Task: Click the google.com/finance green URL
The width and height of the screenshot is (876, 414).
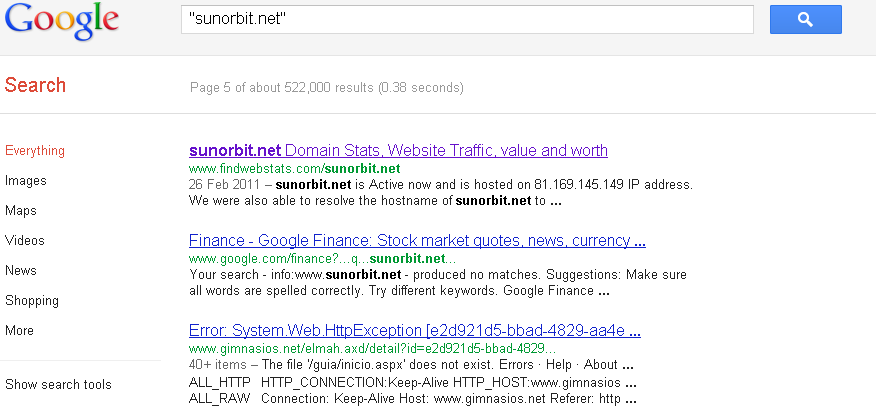Action: point(322,259)
